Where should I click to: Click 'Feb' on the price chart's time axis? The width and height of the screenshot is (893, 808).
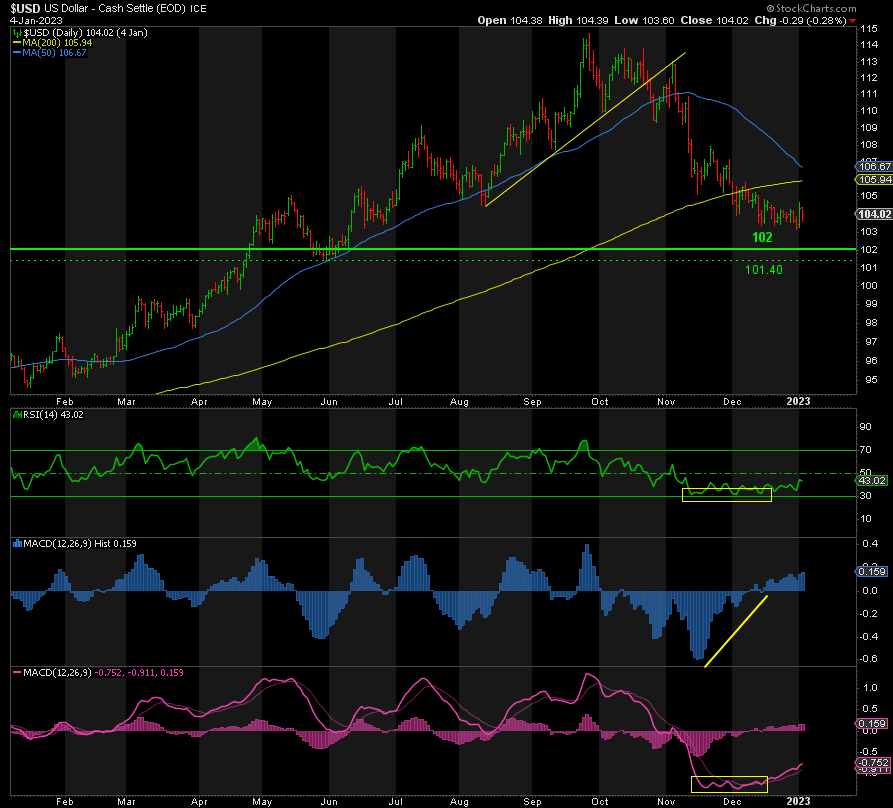[x=64, y=401]
